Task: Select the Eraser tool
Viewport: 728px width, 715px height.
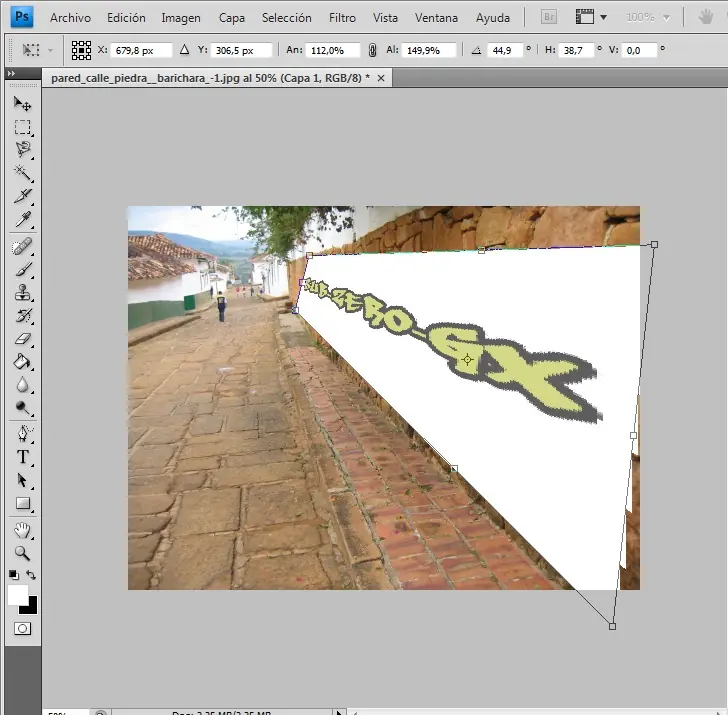Action: point(22,339)
